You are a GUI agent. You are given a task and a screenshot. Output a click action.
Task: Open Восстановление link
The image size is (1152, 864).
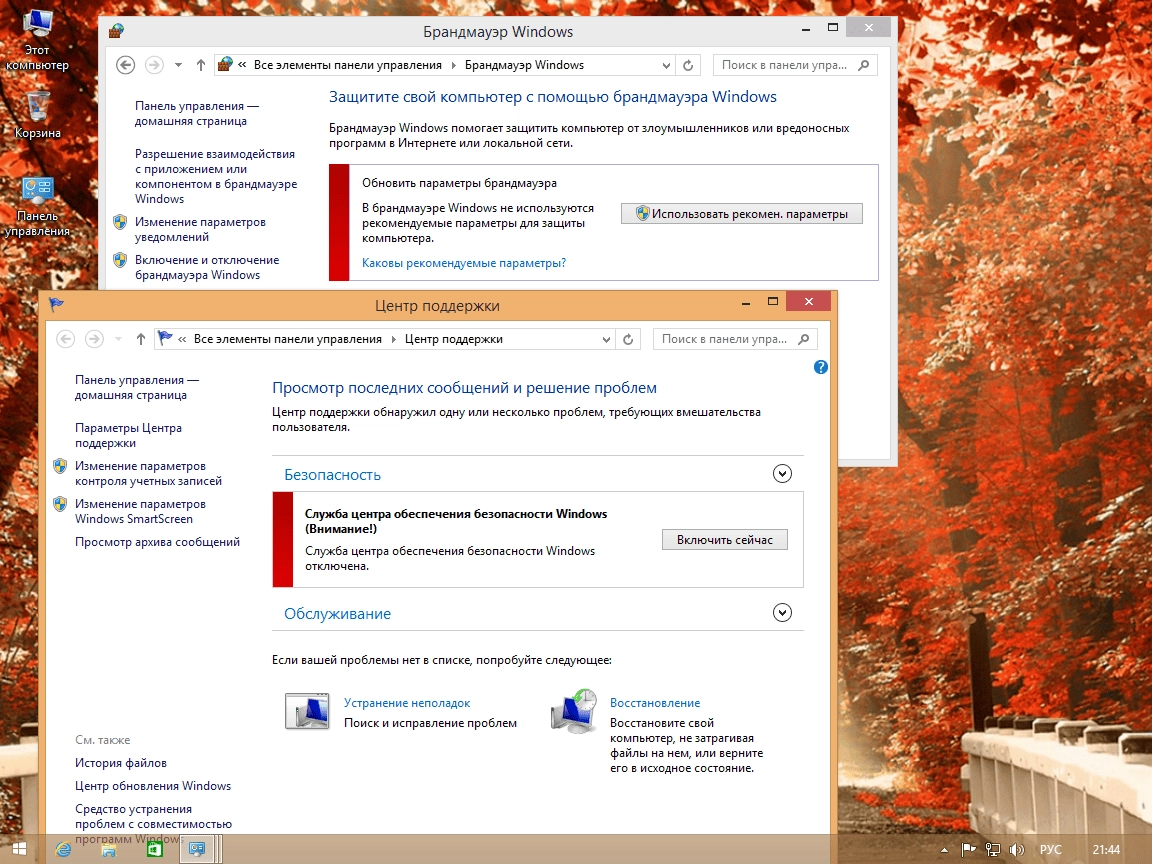655,703
